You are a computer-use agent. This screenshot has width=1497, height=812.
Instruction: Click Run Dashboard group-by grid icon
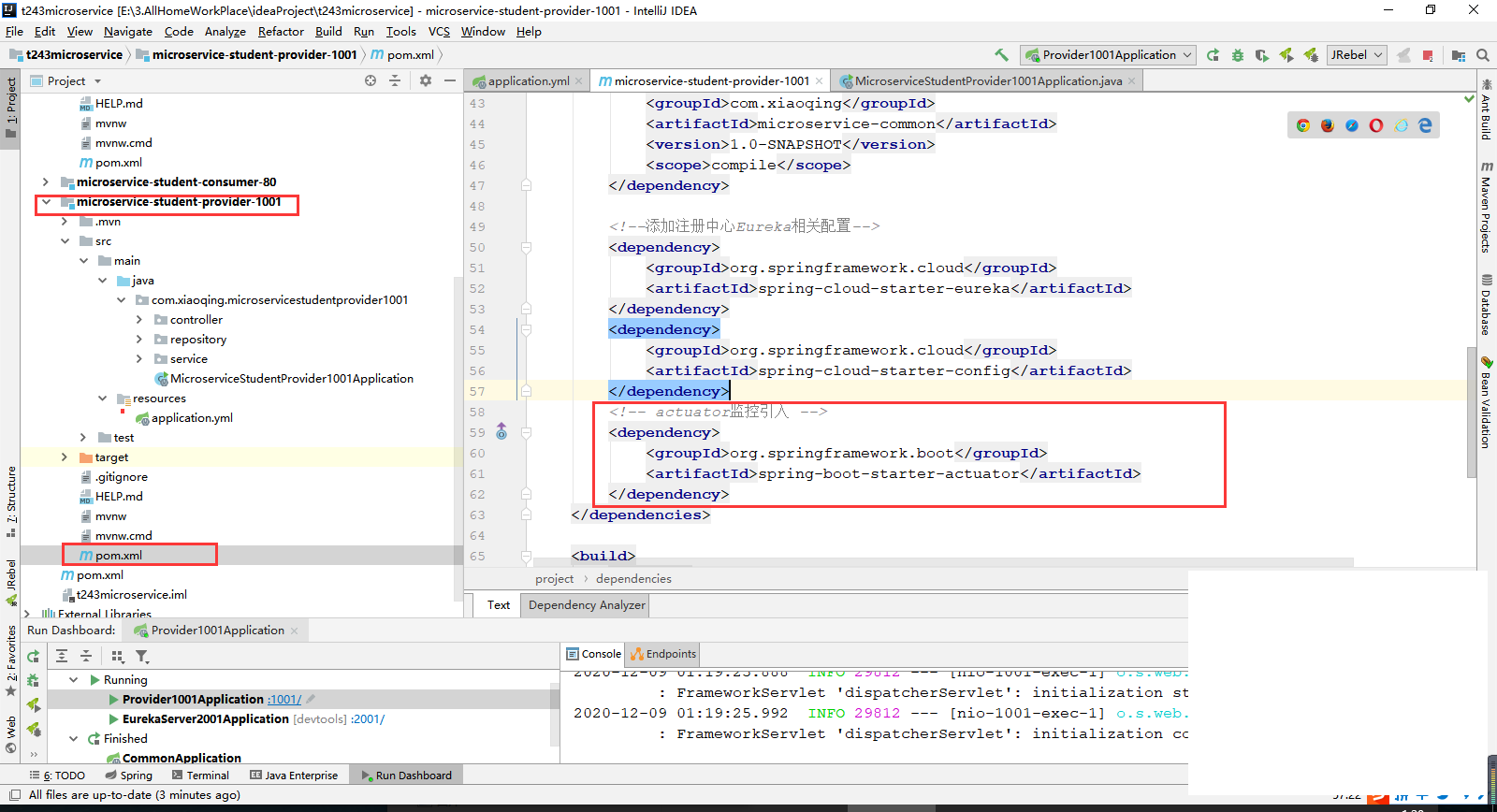tap(118, 657)
